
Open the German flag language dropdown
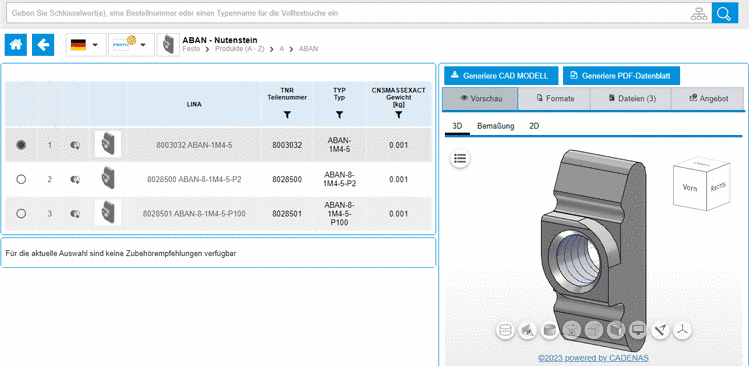[86, 45]
